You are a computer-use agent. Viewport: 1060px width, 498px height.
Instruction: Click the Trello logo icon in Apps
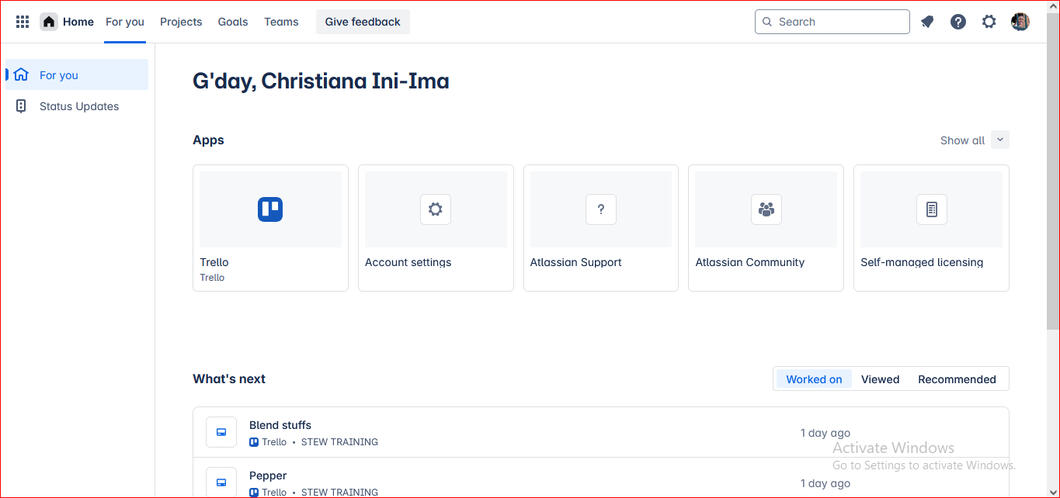point(270,209)
